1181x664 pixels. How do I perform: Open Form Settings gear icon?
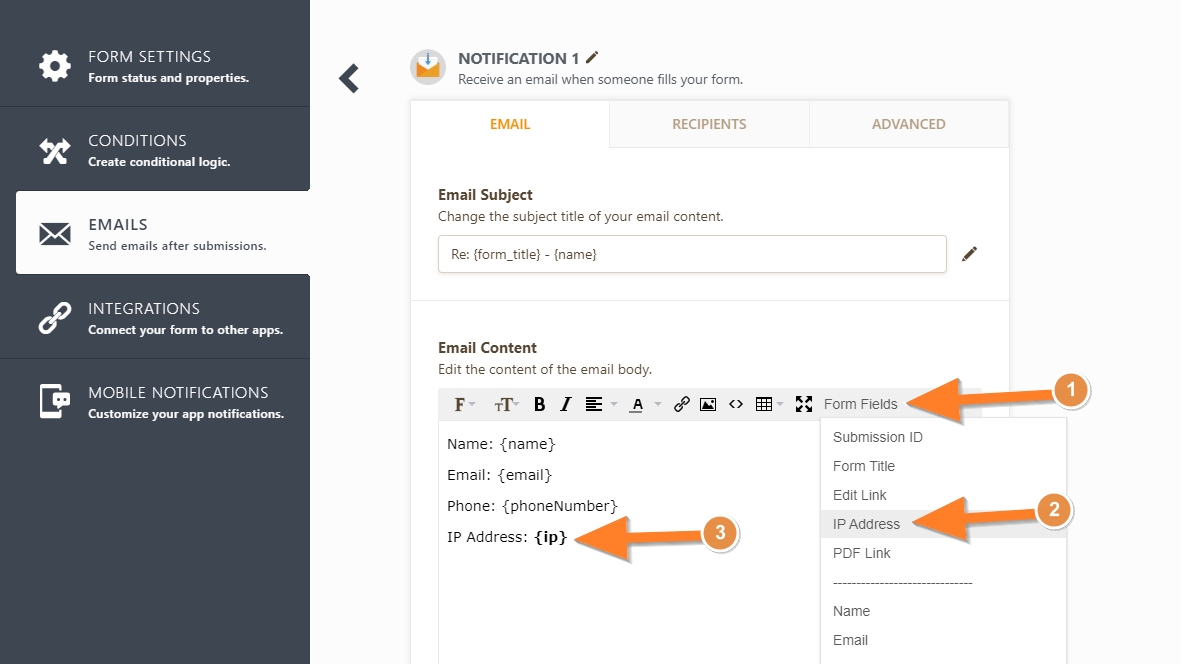click(x=55, y=66)
